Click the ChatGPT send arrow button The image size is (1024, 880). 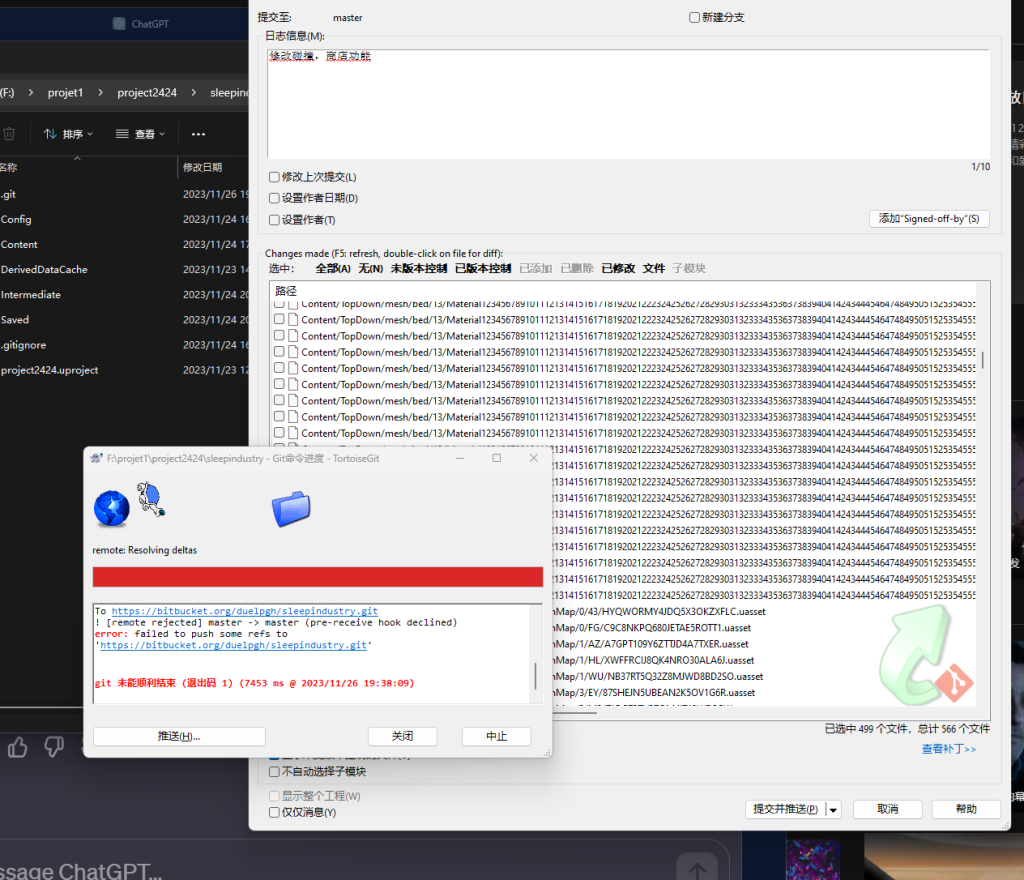(x=697, y=867)
